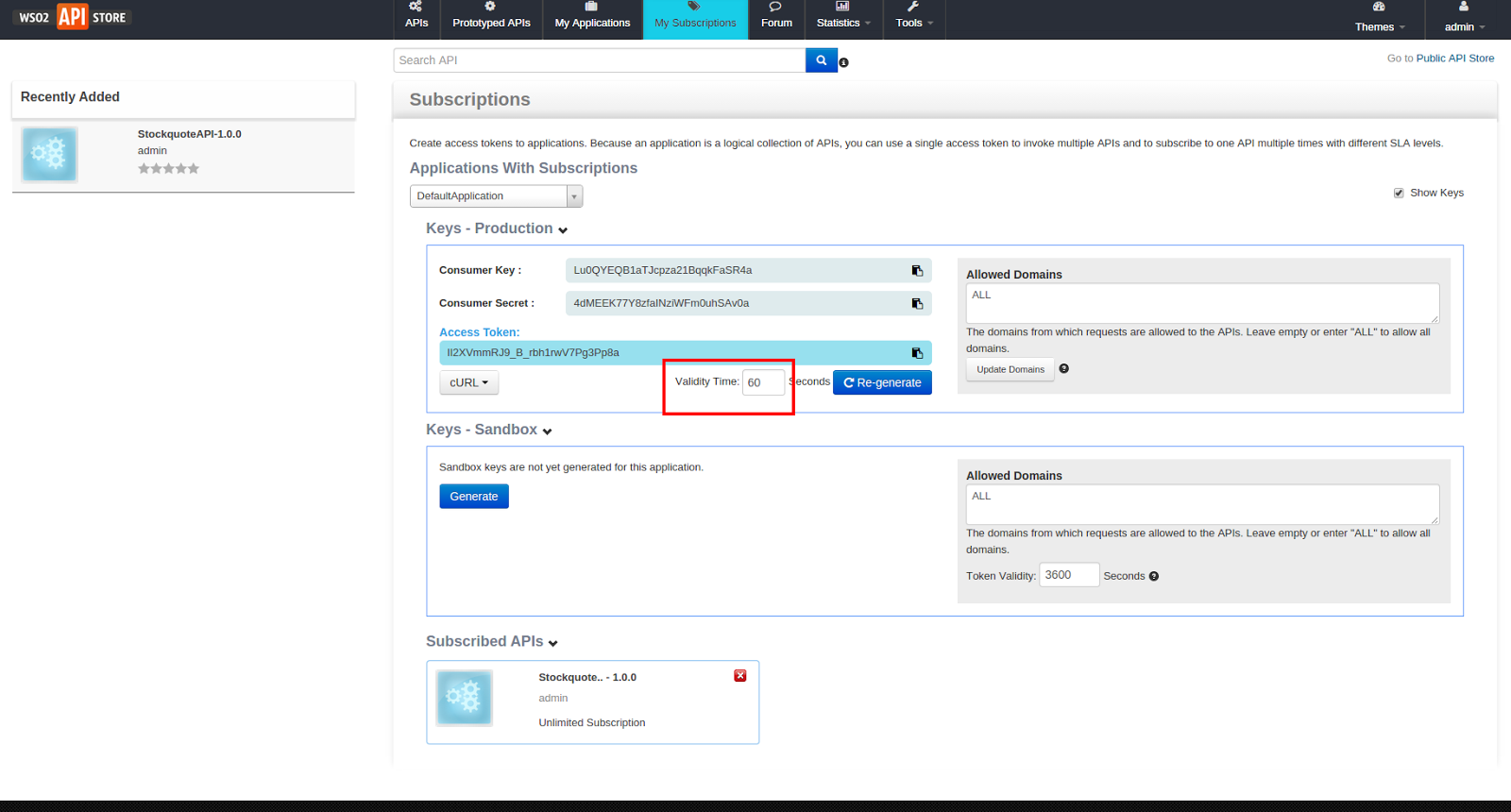This screenshot has height=812, width=1511.
Task: Open the DefaultApplication dropdown
Action: click(x=497, y=196)
